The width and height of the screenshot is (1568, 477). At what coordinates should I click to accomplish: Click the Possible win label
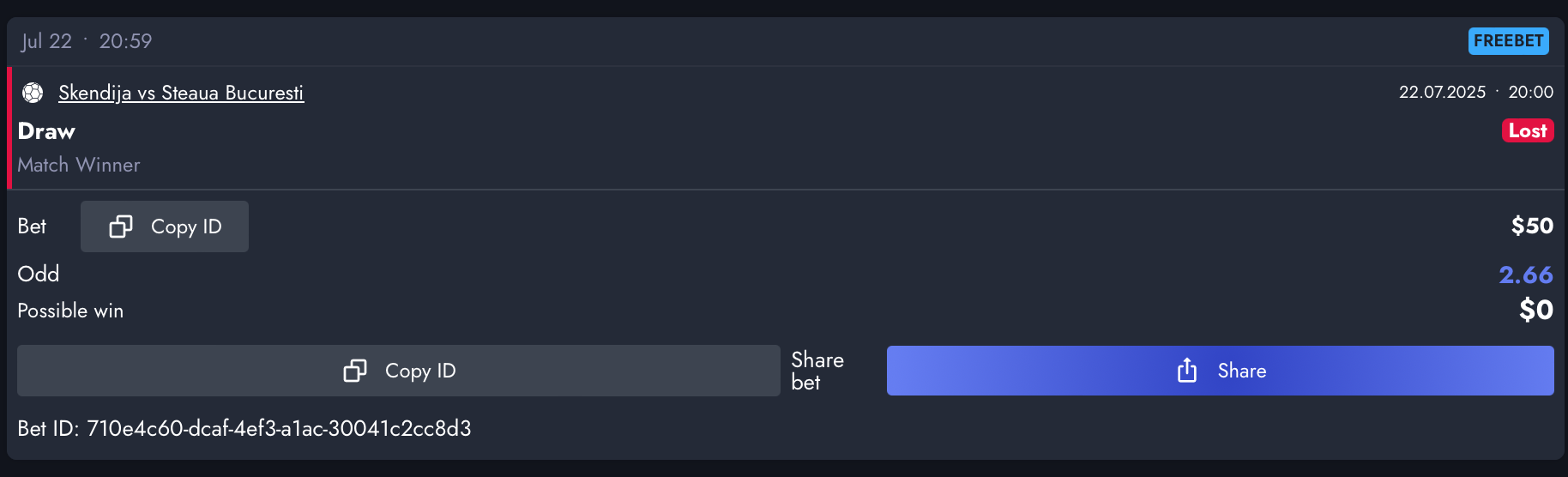[70, 311]
